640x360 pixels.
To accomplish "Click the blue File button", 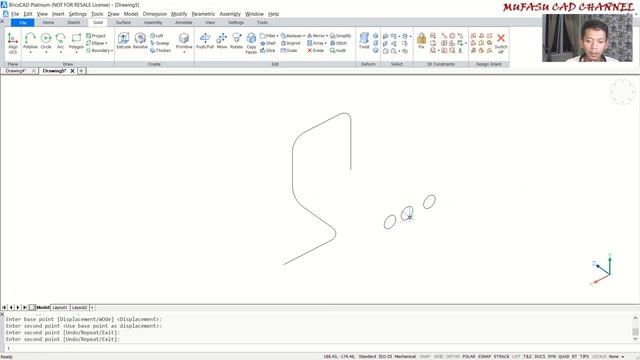I will click(x=23, y=22).
